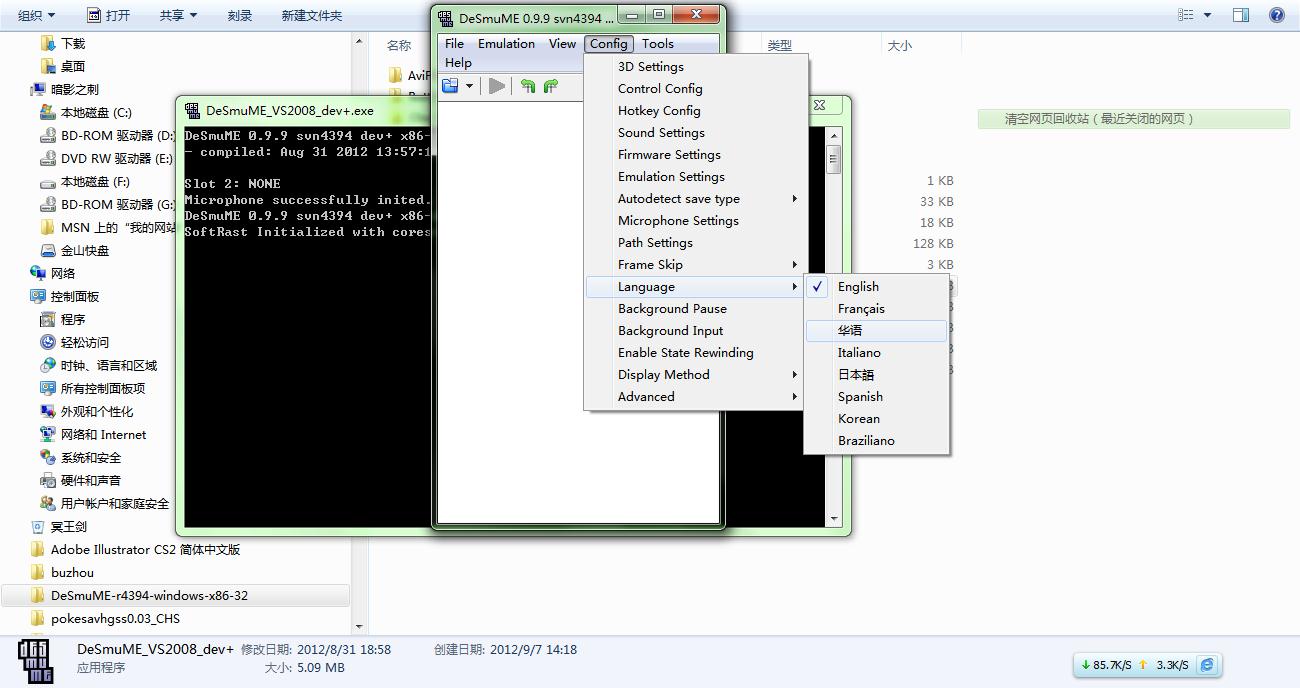The height and width of the screenshot is (688, 1300).
Task: Select Spanish language option
Action: tap(876, 397)
